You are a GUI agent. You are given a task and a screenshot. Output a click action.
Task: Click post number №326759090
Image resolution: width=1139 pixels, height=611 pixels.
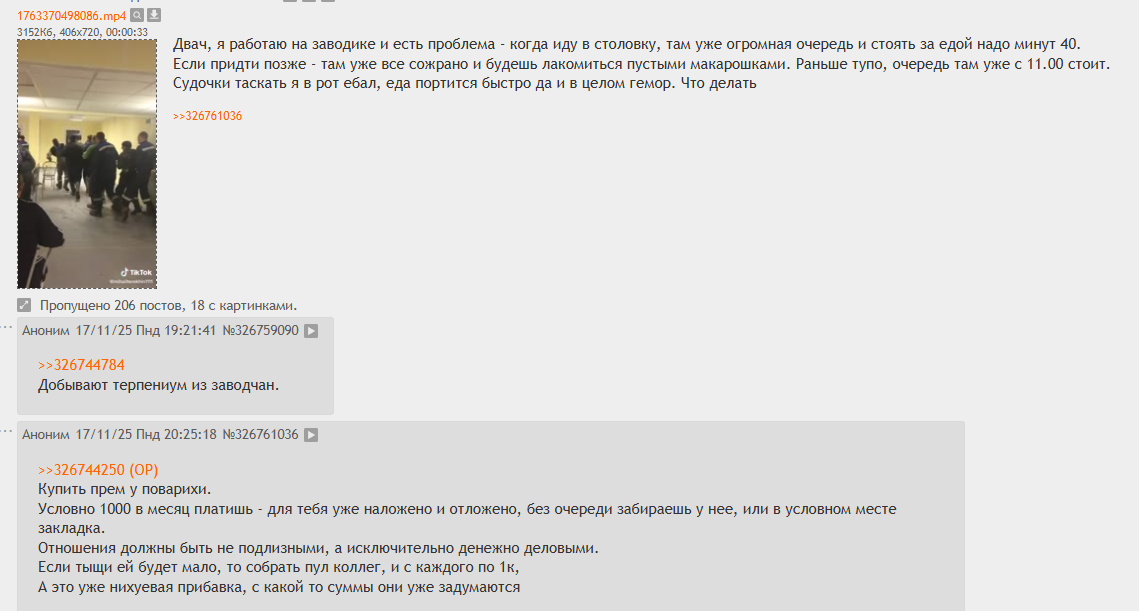point(260,331)
